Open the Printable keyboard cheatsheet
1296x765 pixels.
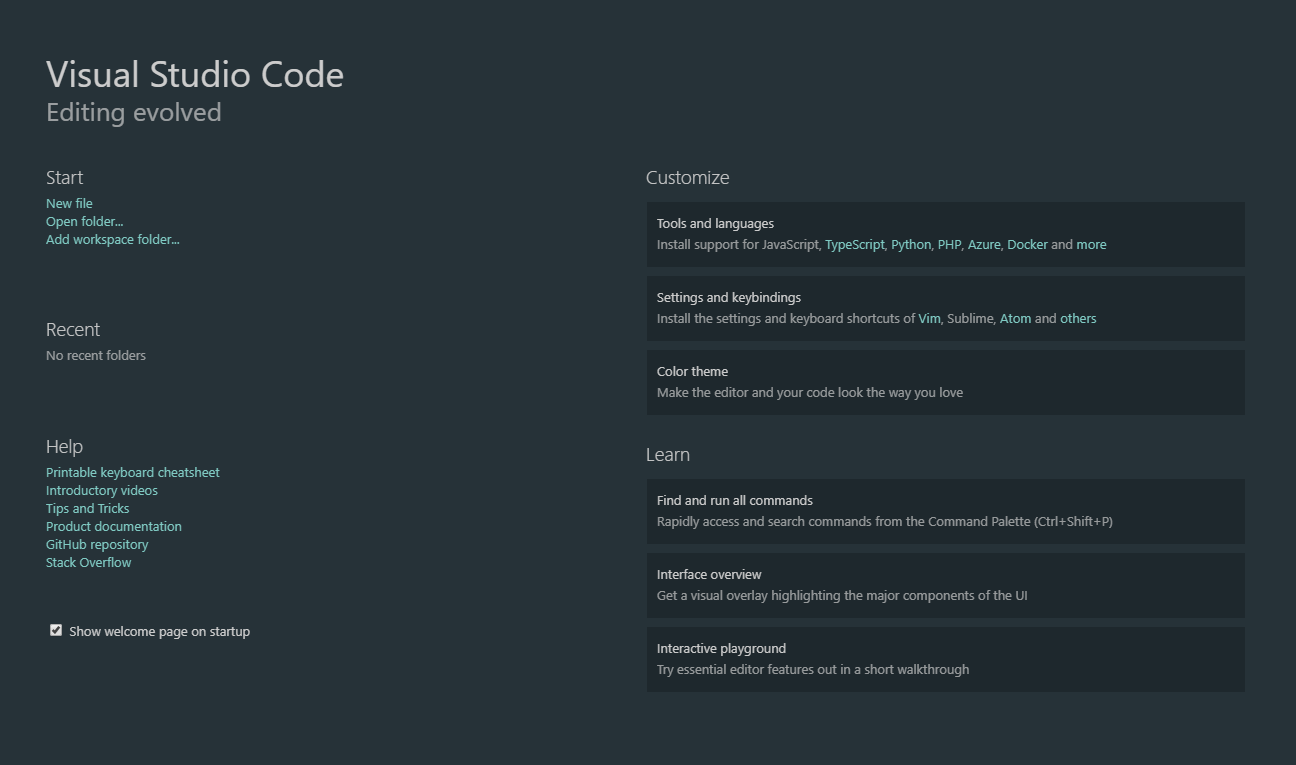pyautogui.click(x=132, y=472)
